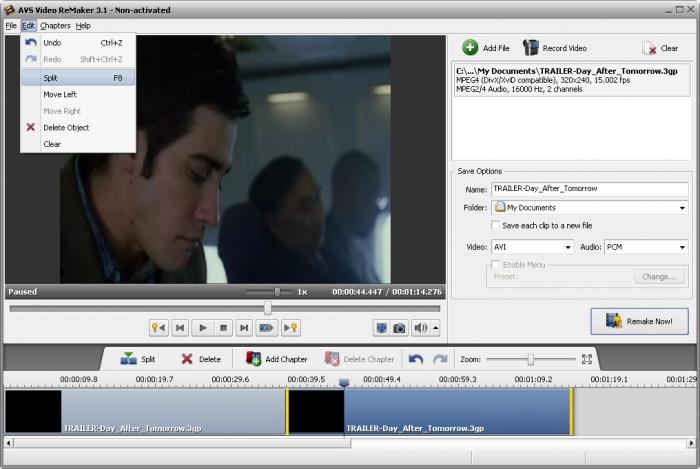Screen dimensions: 700x469
Task: Click the playback speed slider handle
Action: coord(277,291)
